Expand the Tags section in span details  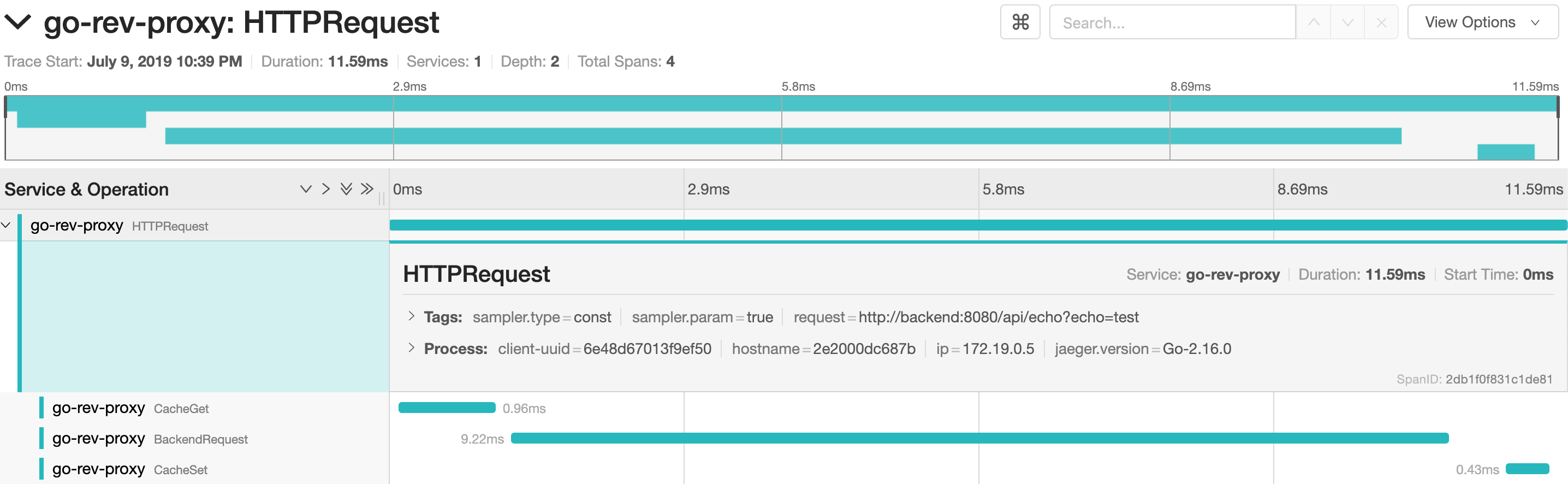coord(412,316)
